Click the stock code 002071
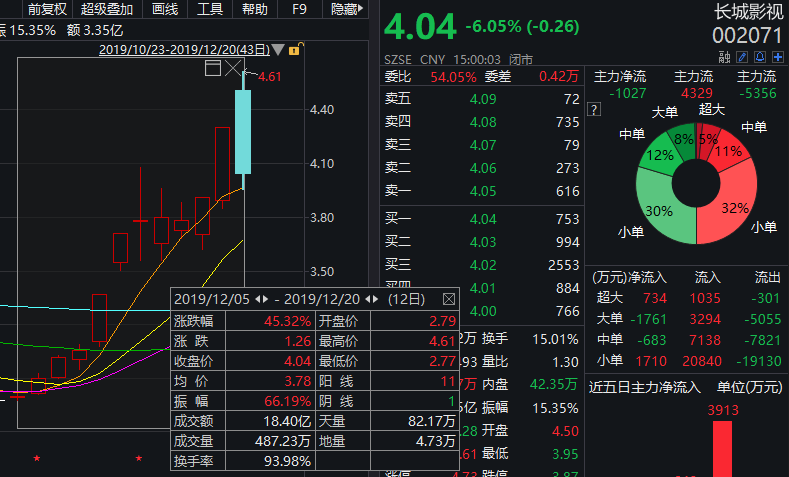 [x=747, y=36]
